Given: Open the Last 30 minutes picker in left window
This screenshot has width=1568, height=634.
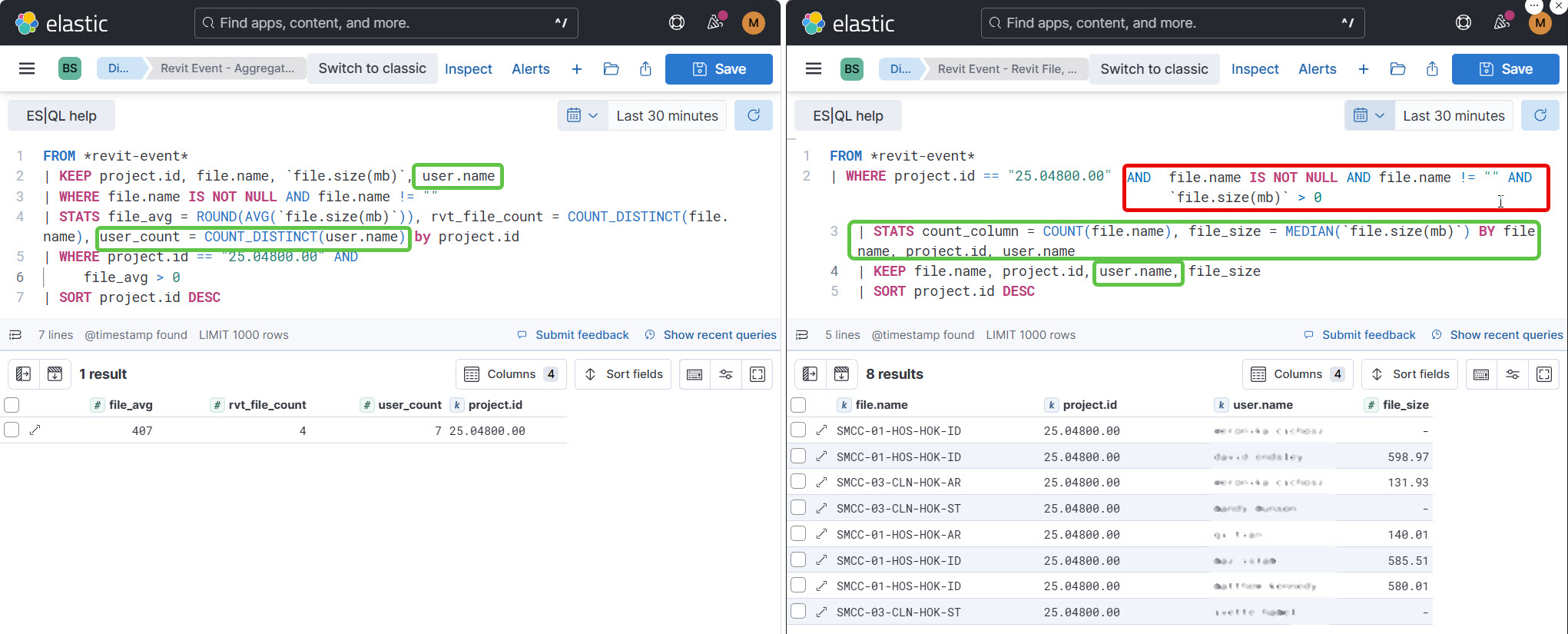Looking at the screenshot, I should (667, 115).
